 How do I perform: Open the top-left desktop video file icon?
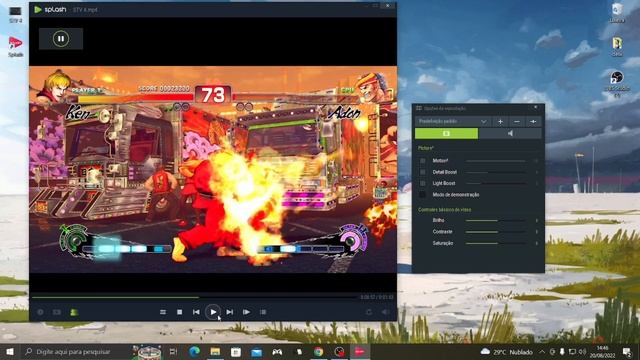(x=16, y=15)
